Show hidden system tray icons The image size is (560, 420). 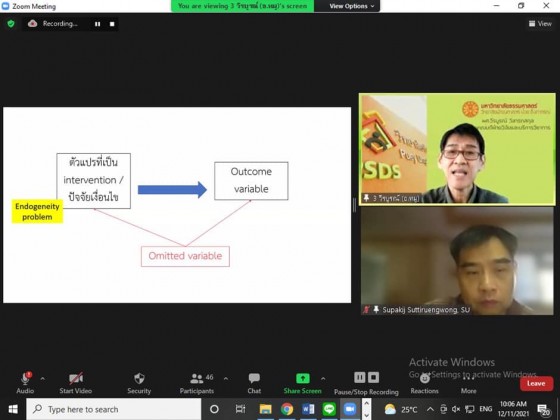point(431,409)
